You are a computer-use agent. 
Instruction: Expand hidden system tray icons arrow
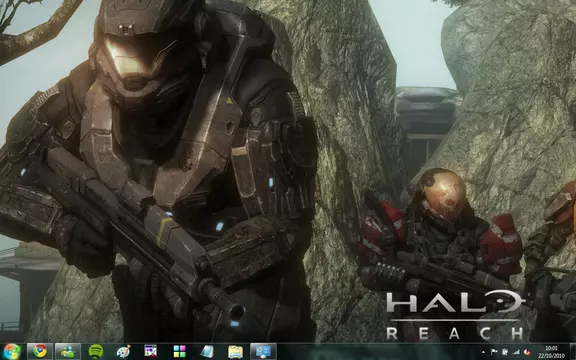pyautogui.click(x=483, y=352)
